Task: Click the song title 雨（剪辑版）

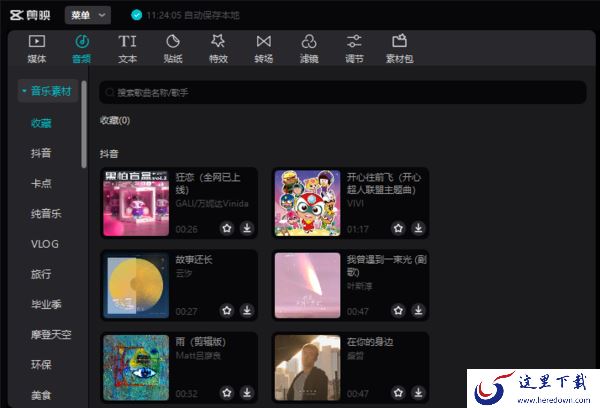Action: pyautogui.click(x=201, y=342)
